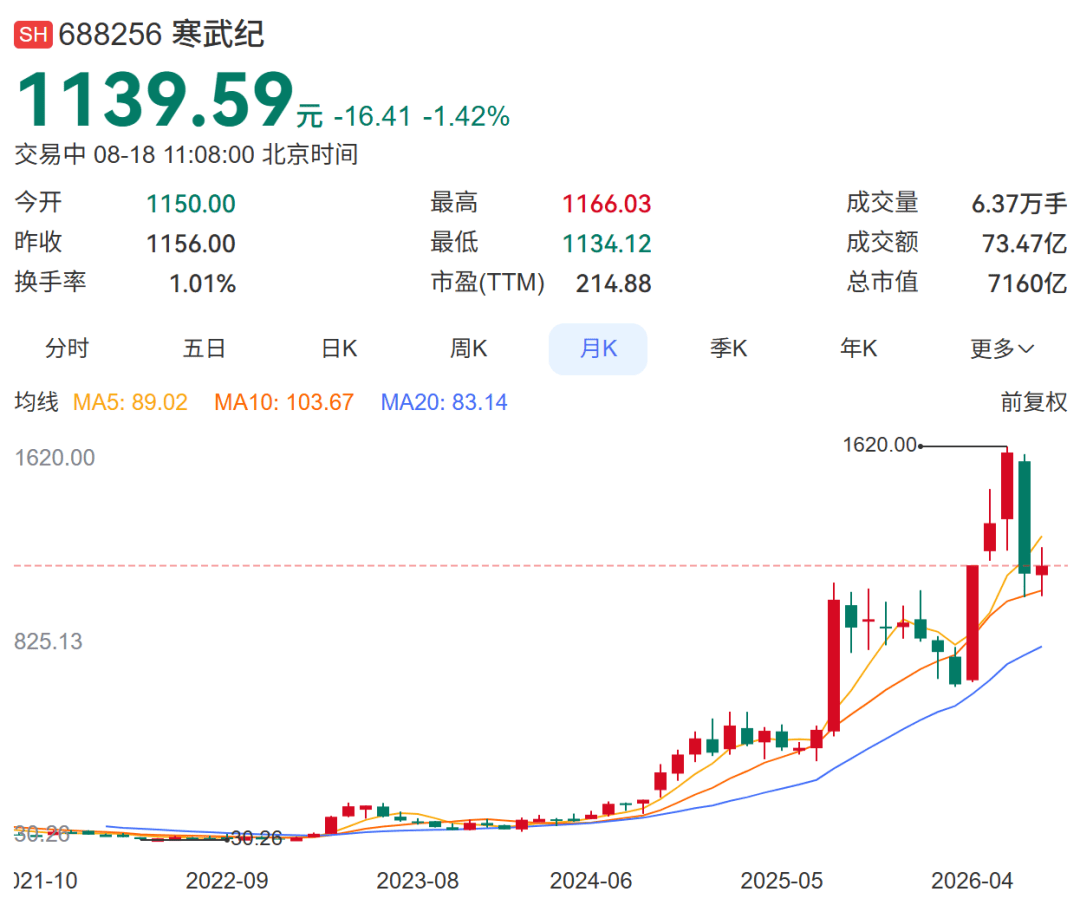Click the 均线 indicator label
Viewport: 1080px width, 905px height.
coord(37,402)
